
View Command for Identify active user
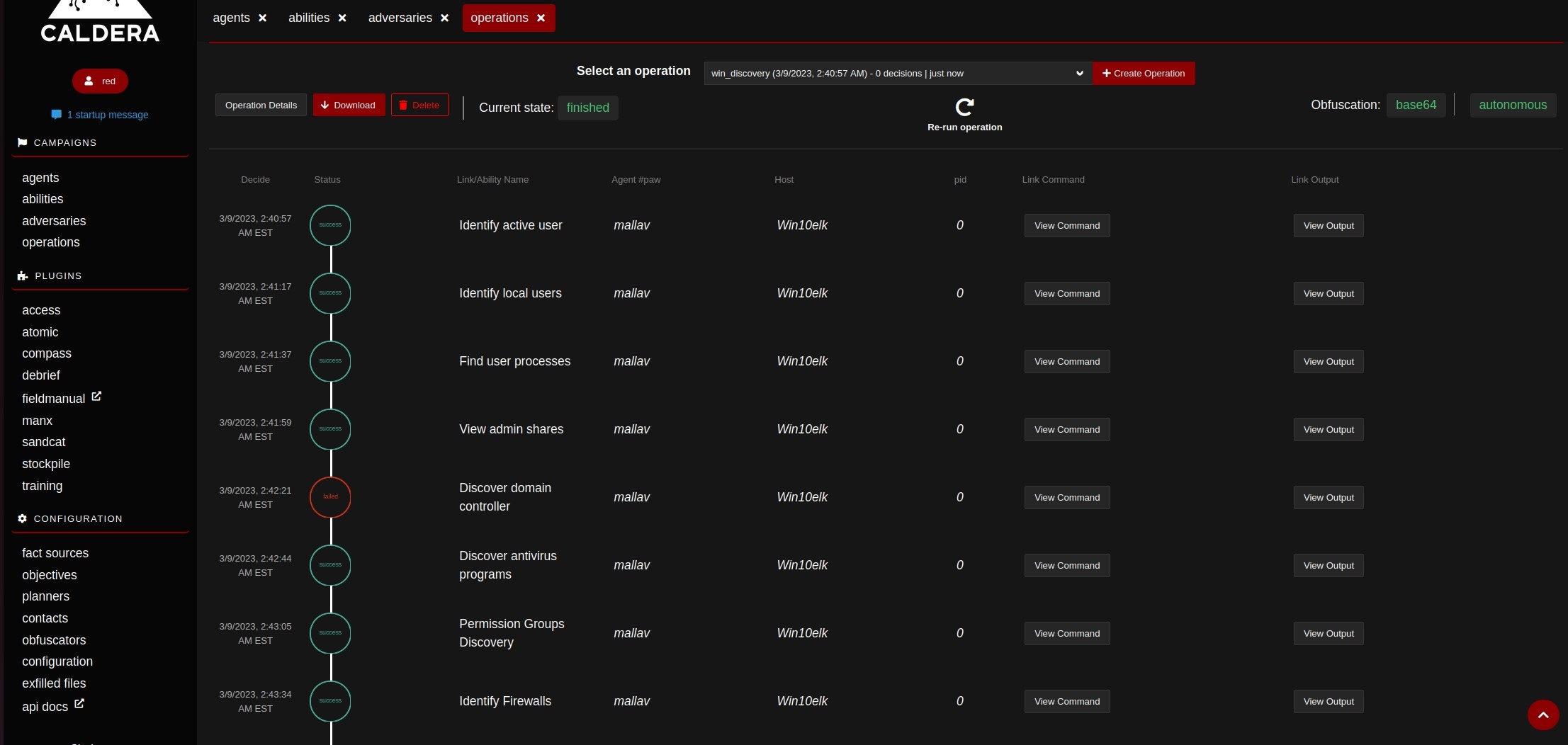[x=1067, y=226]
